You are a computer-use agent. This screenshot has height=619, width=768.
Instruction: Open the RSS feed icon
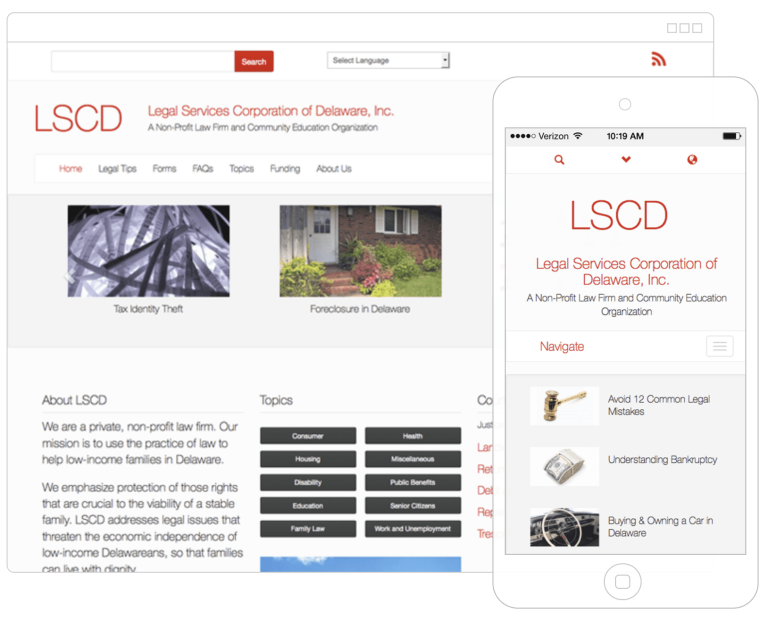[658, 59]
